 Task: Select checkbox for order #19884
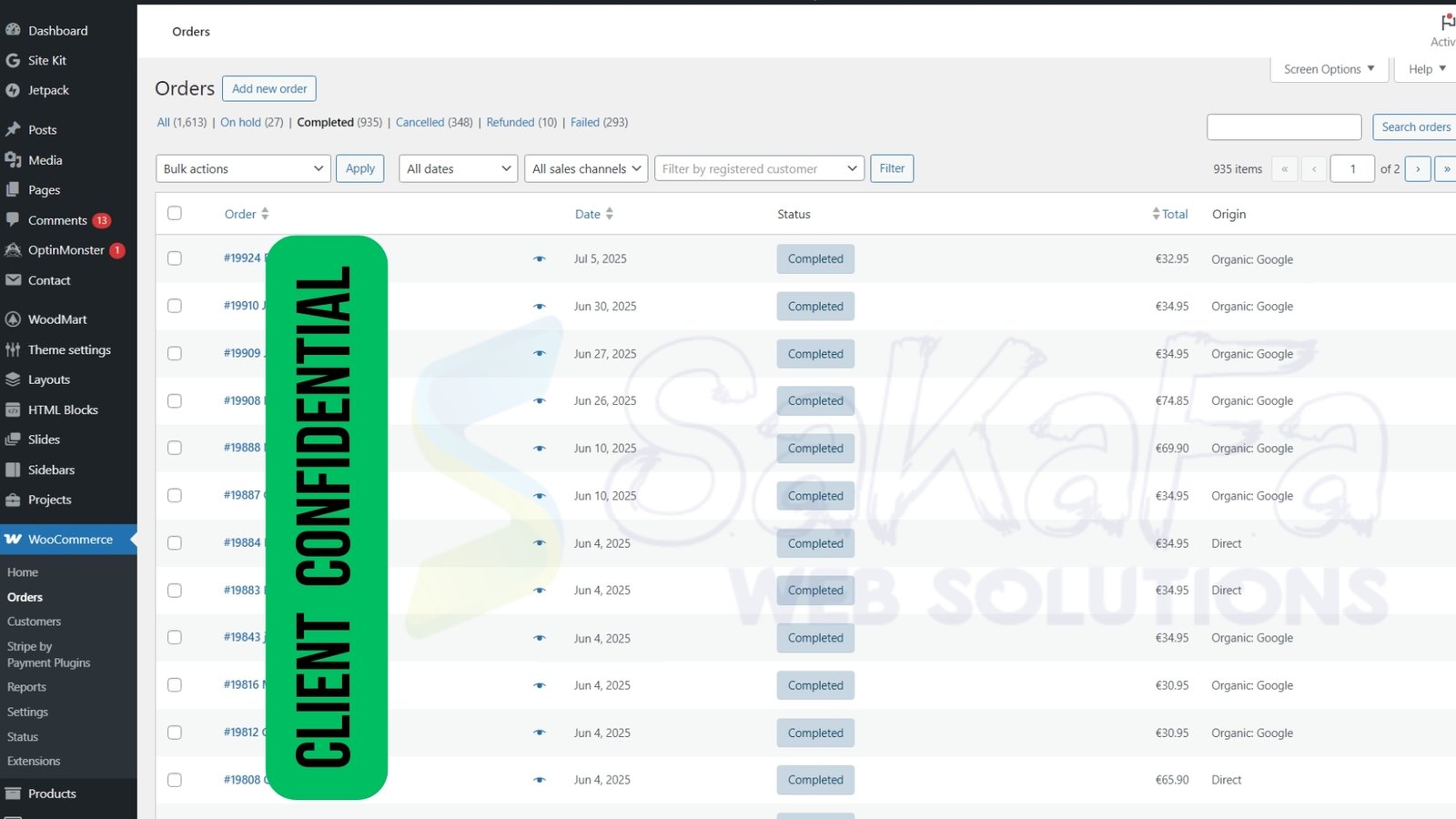point(175,543)
